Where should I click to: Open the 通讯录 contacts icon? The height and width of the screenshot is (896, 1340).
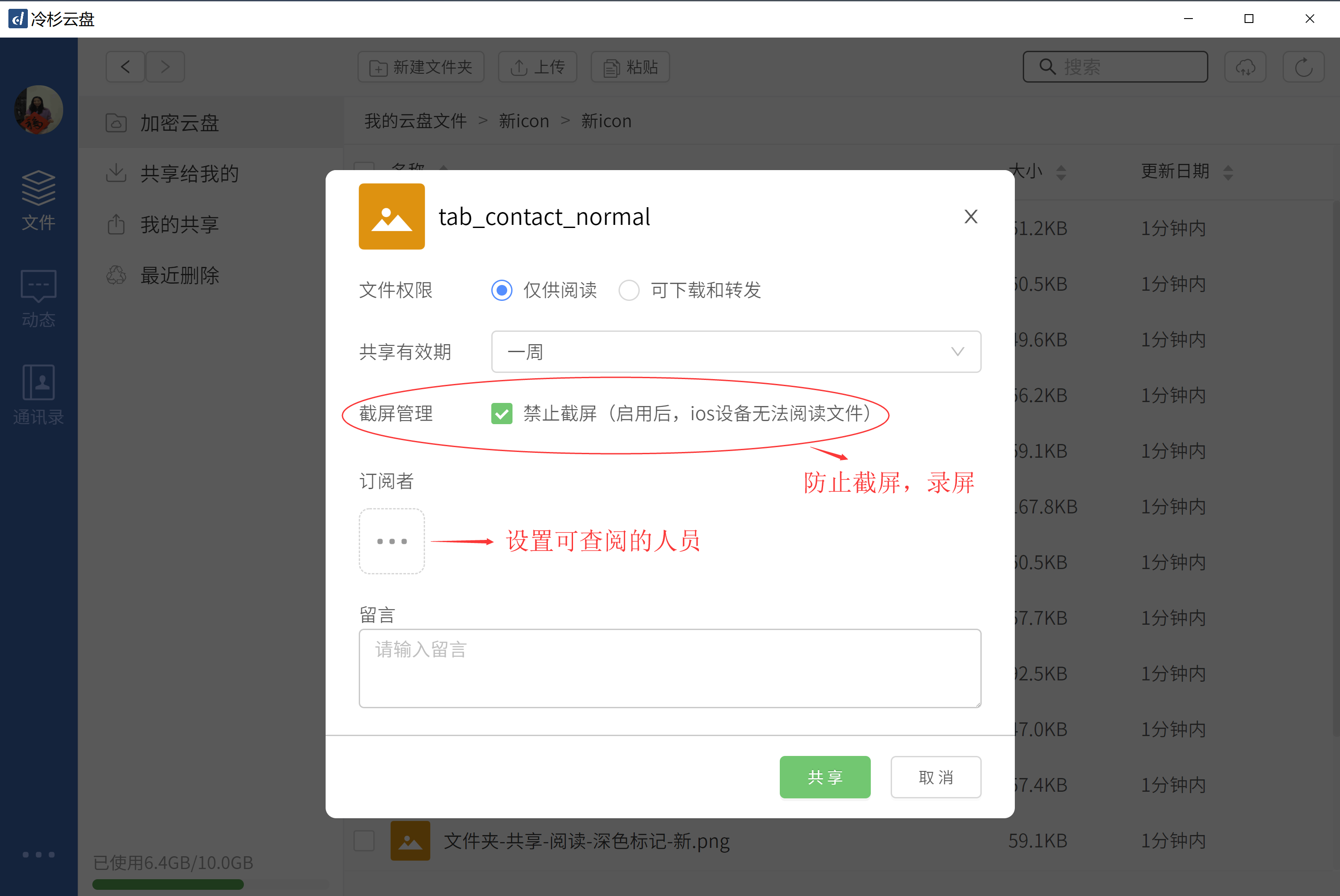38,394
